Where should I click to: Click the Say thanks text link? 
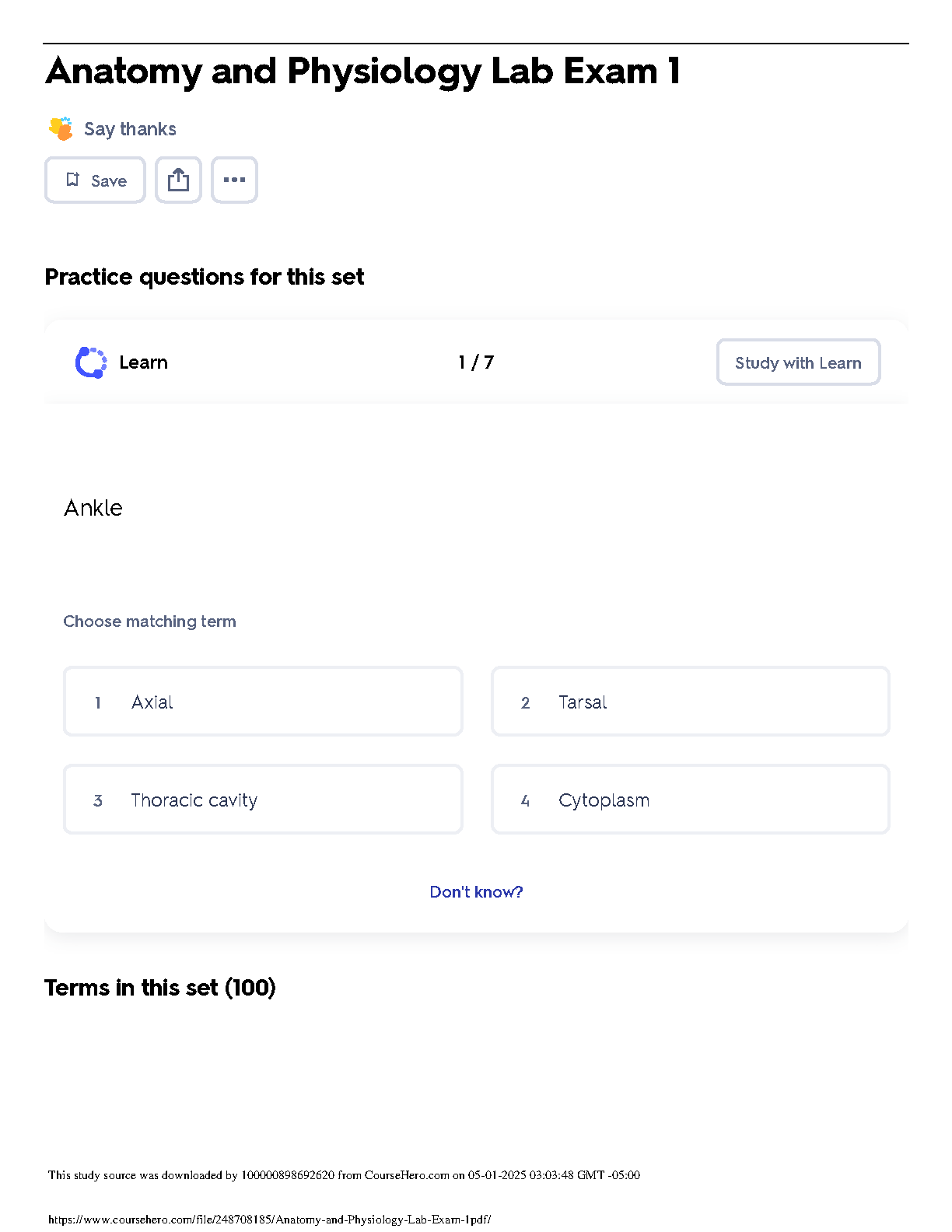pos(130,129)
